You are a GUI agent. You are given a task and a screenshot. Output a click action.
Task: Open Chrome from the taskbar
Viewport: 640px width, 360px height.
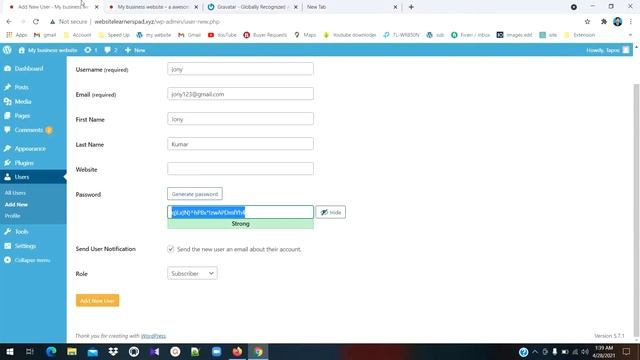(258, 351)
